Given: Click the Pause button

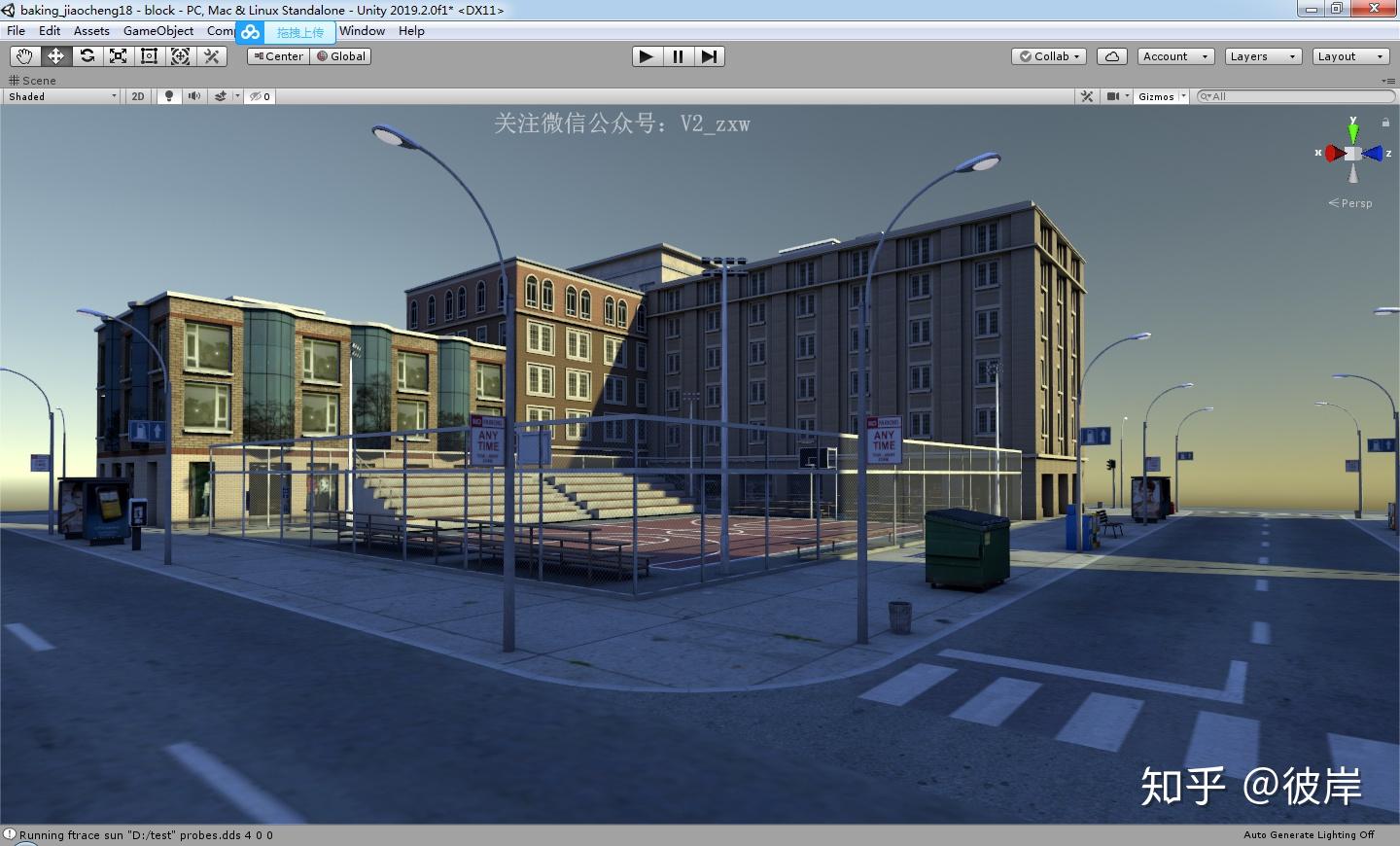Looking at the screenshot, I should click(678, 56).
